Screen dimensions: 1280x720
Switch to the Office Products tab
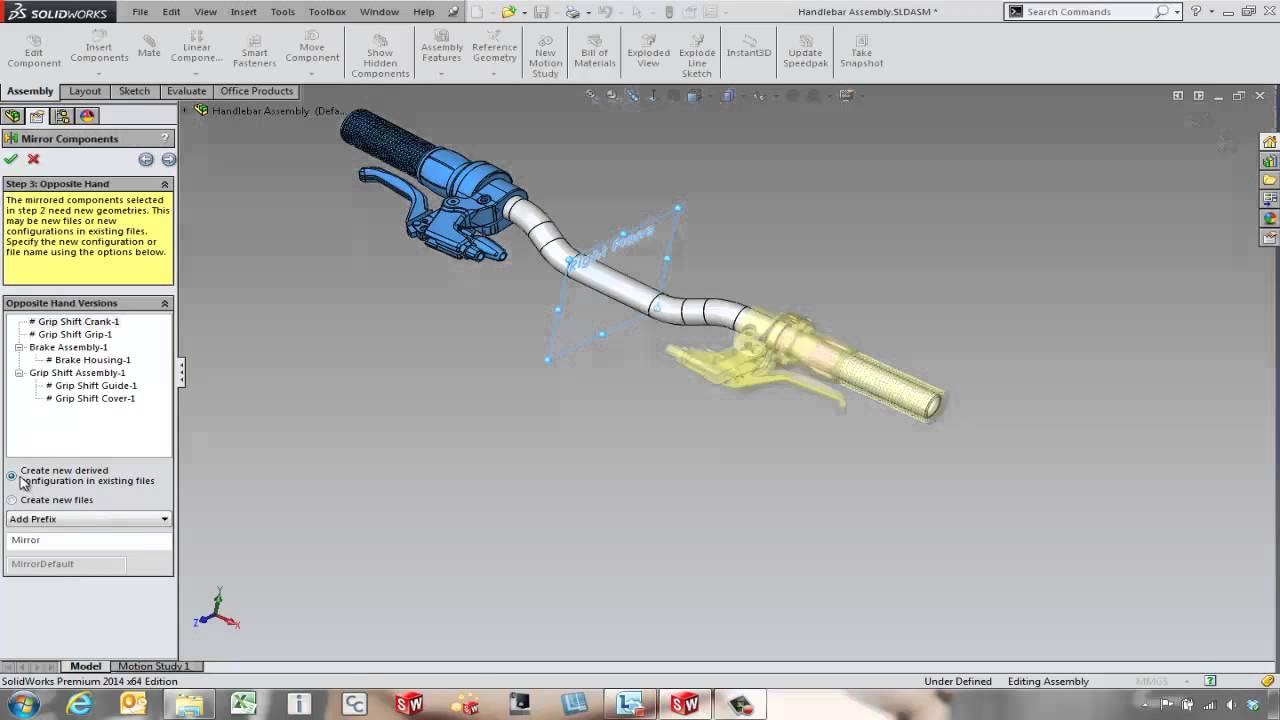point(257,91)
